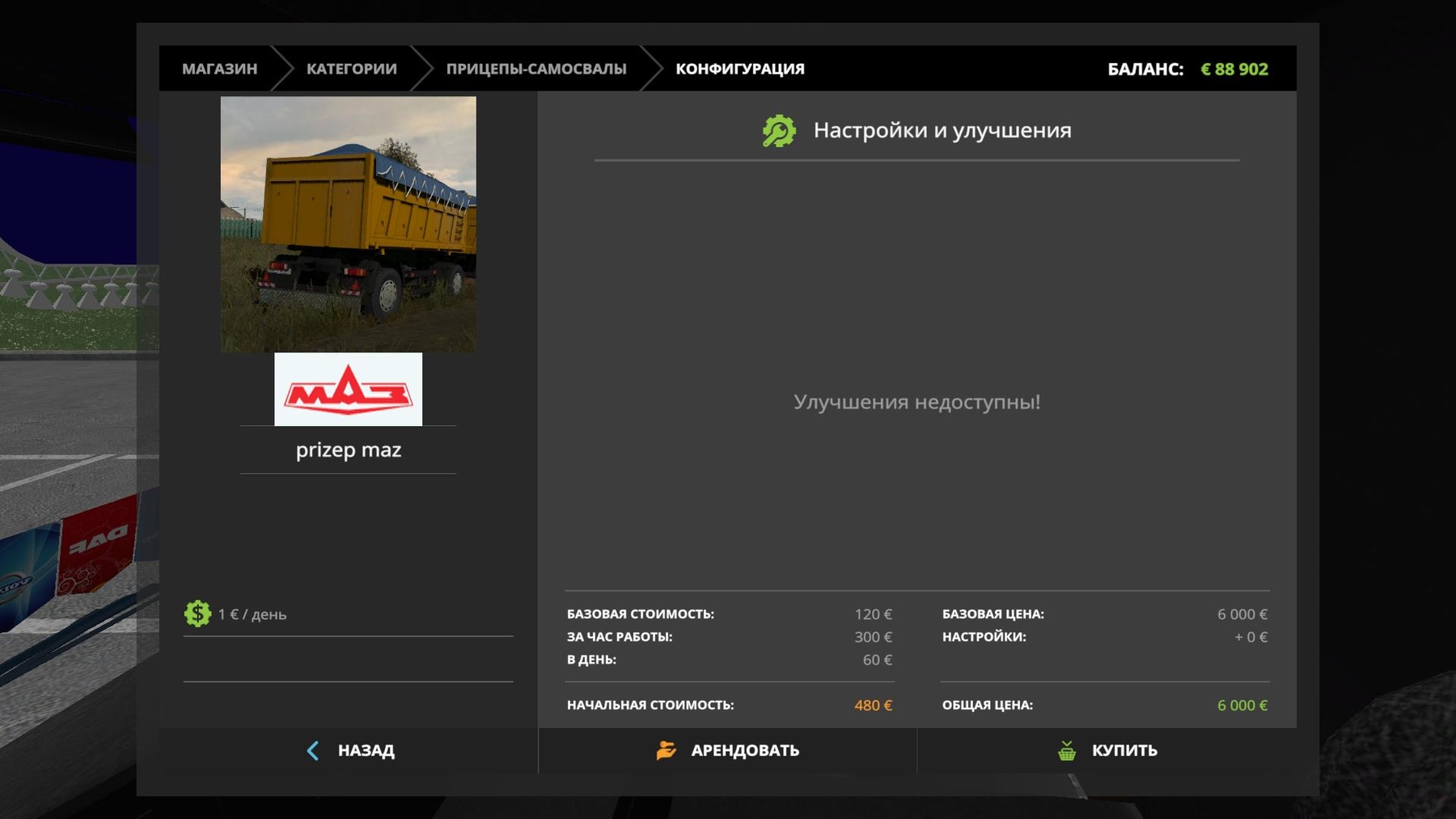Image resolution: width=1456 pixels, height=819 pixels.
Task: Click the orange rent hand icon
Action: pyautogui.click(x=666, y=750)
